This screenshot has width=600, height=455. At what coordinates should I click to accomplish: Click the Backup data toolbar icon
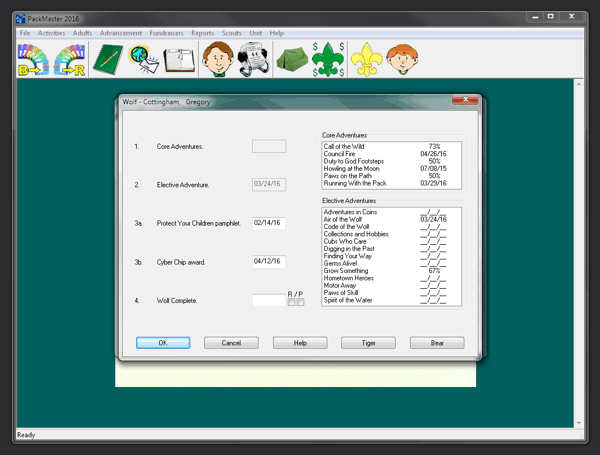click(33, 60)
